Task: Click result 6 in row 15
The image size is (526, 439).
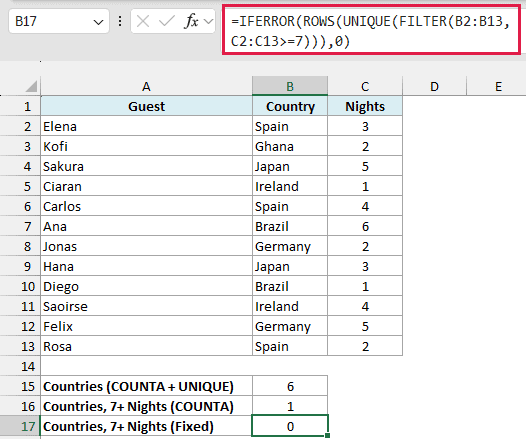Action: coord(290,386)
